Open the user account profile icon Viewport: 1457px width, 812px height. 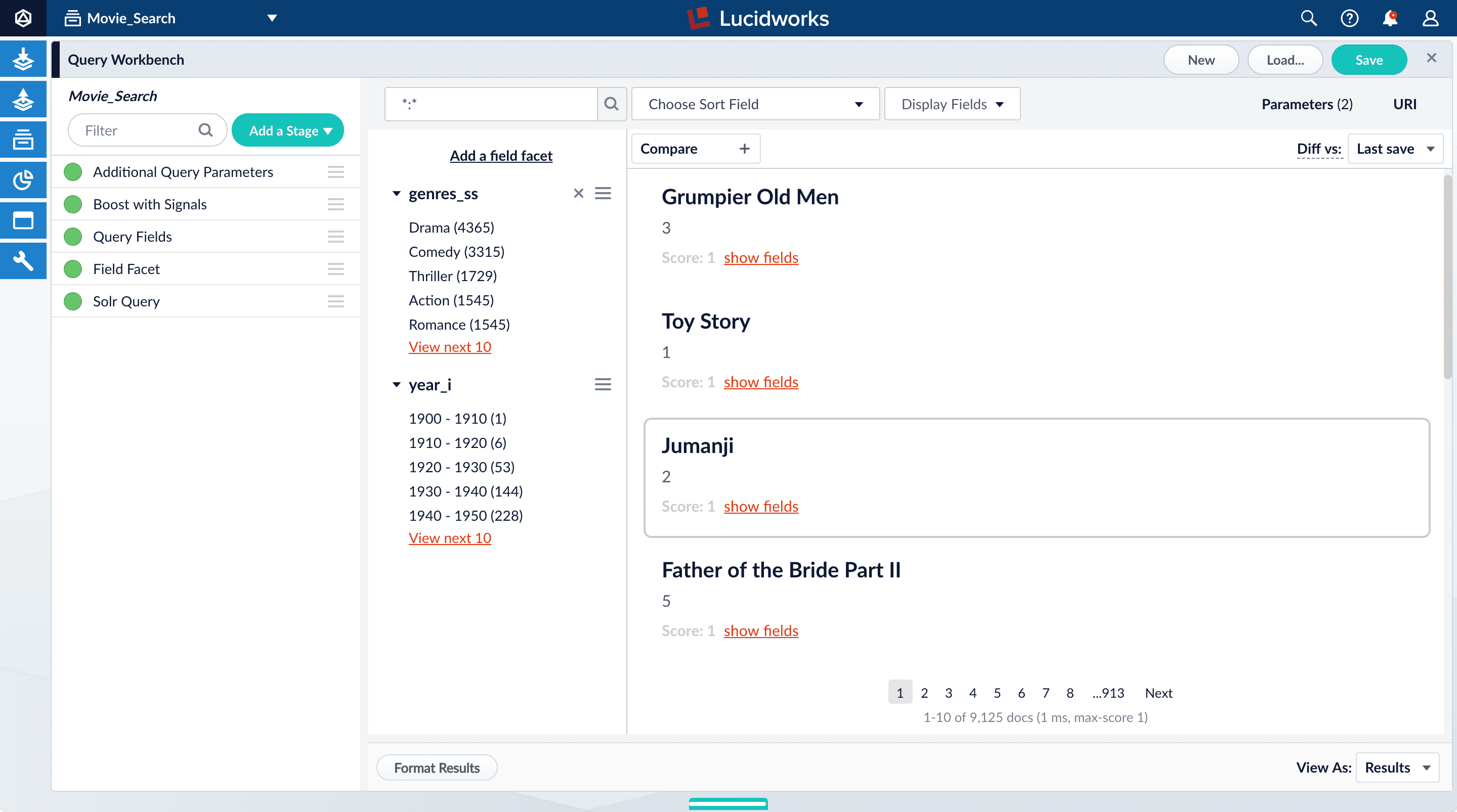pos(1430,19)
